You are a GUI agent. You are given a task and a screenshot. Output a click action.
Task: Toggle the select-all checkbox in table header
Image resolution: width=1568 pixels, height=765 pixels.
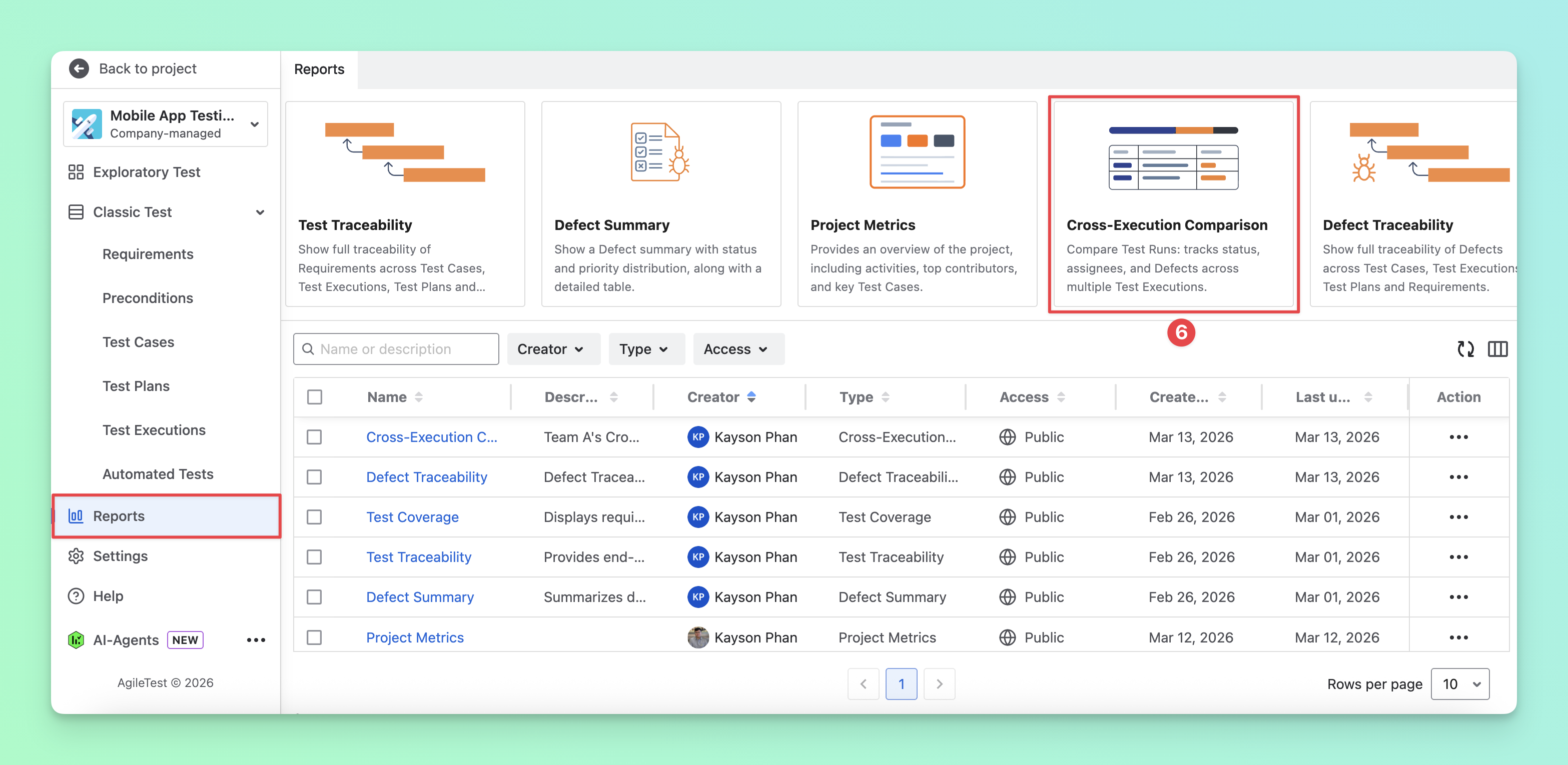pos(315,397)
